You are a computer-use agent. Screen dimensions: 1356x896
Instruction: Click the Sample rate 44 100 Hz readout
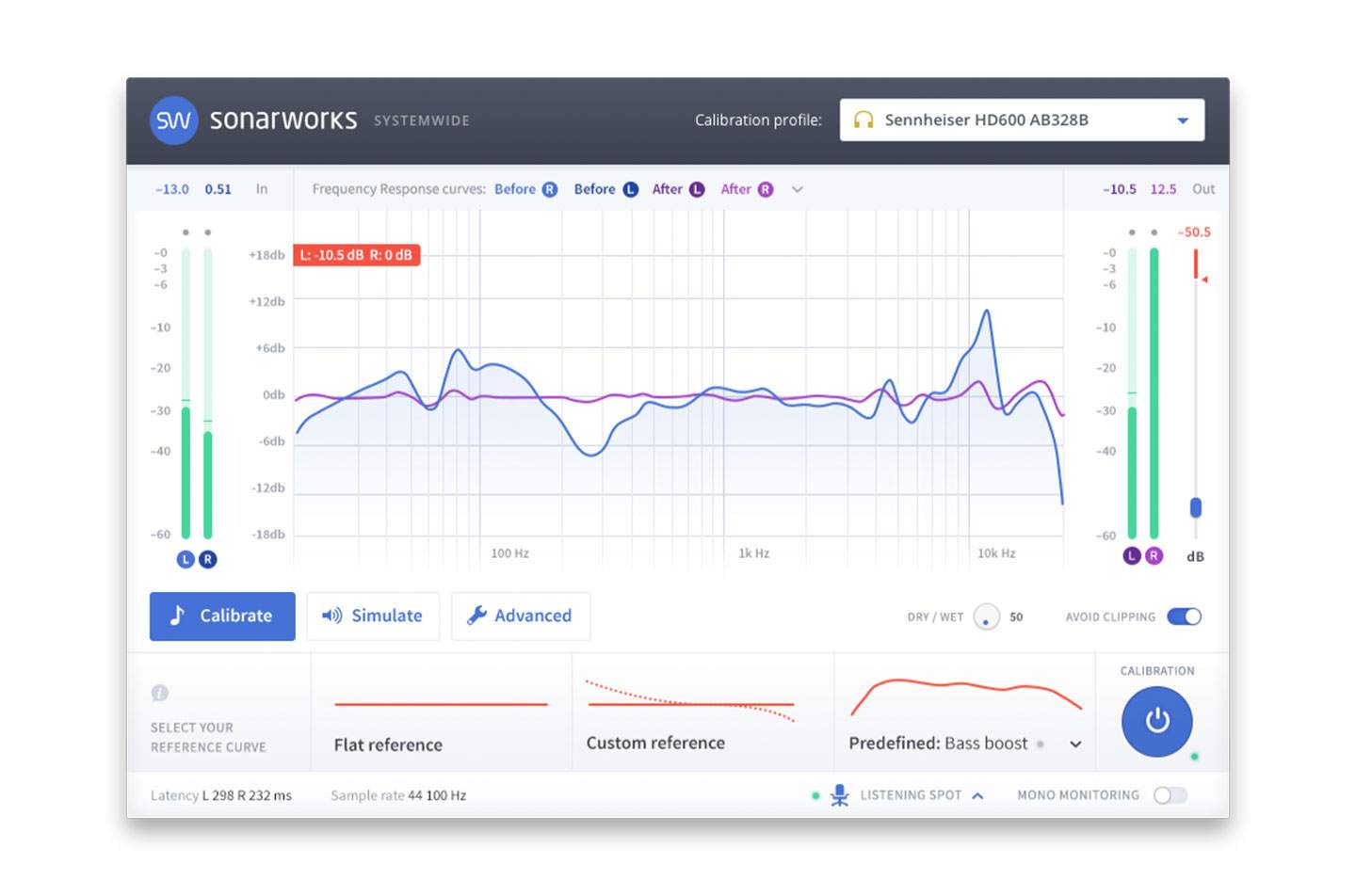click(x=398, y=795)
